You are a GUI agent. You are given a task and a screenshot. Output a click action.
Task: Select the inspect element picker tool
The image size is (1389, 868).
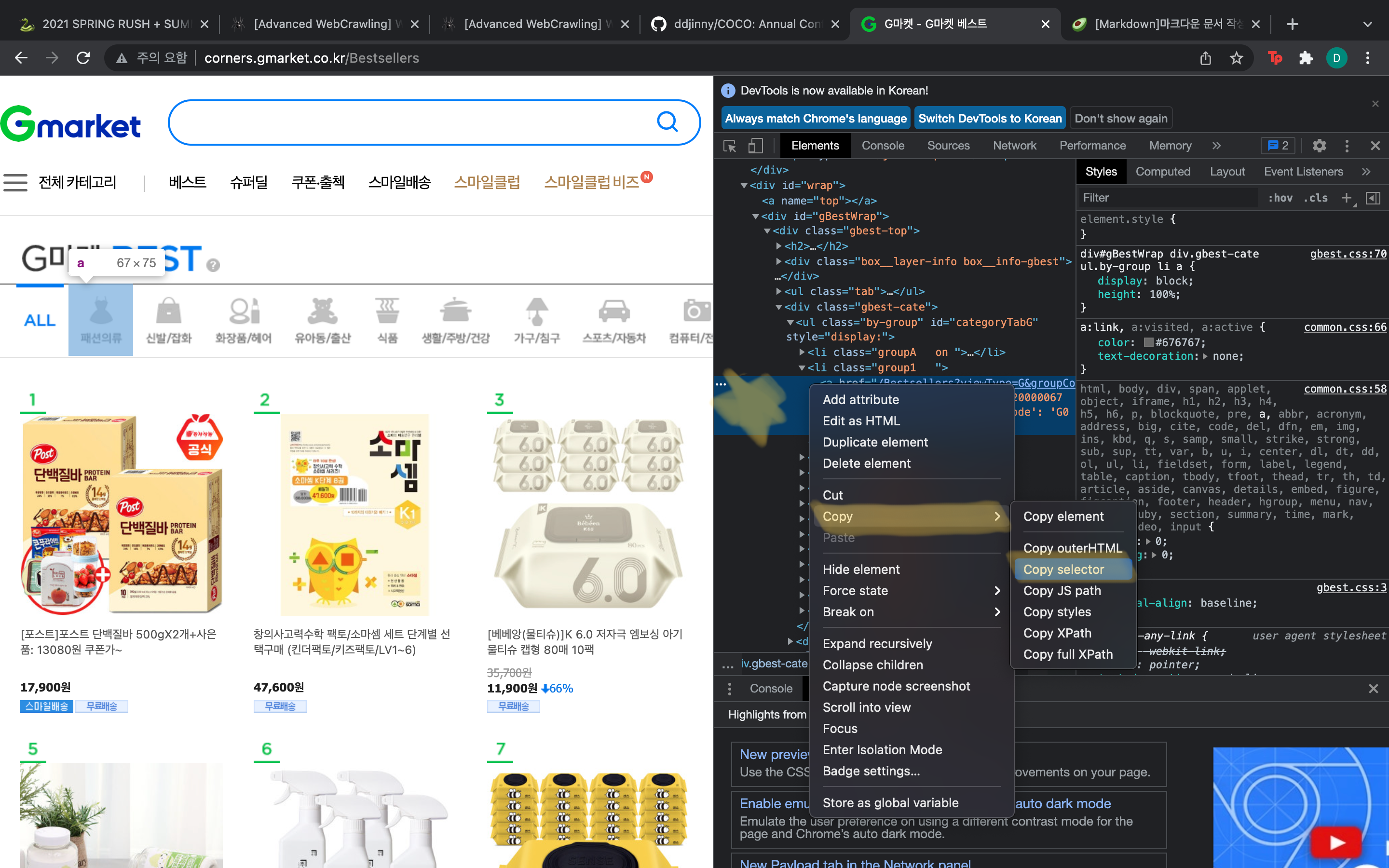pos(730,146)
